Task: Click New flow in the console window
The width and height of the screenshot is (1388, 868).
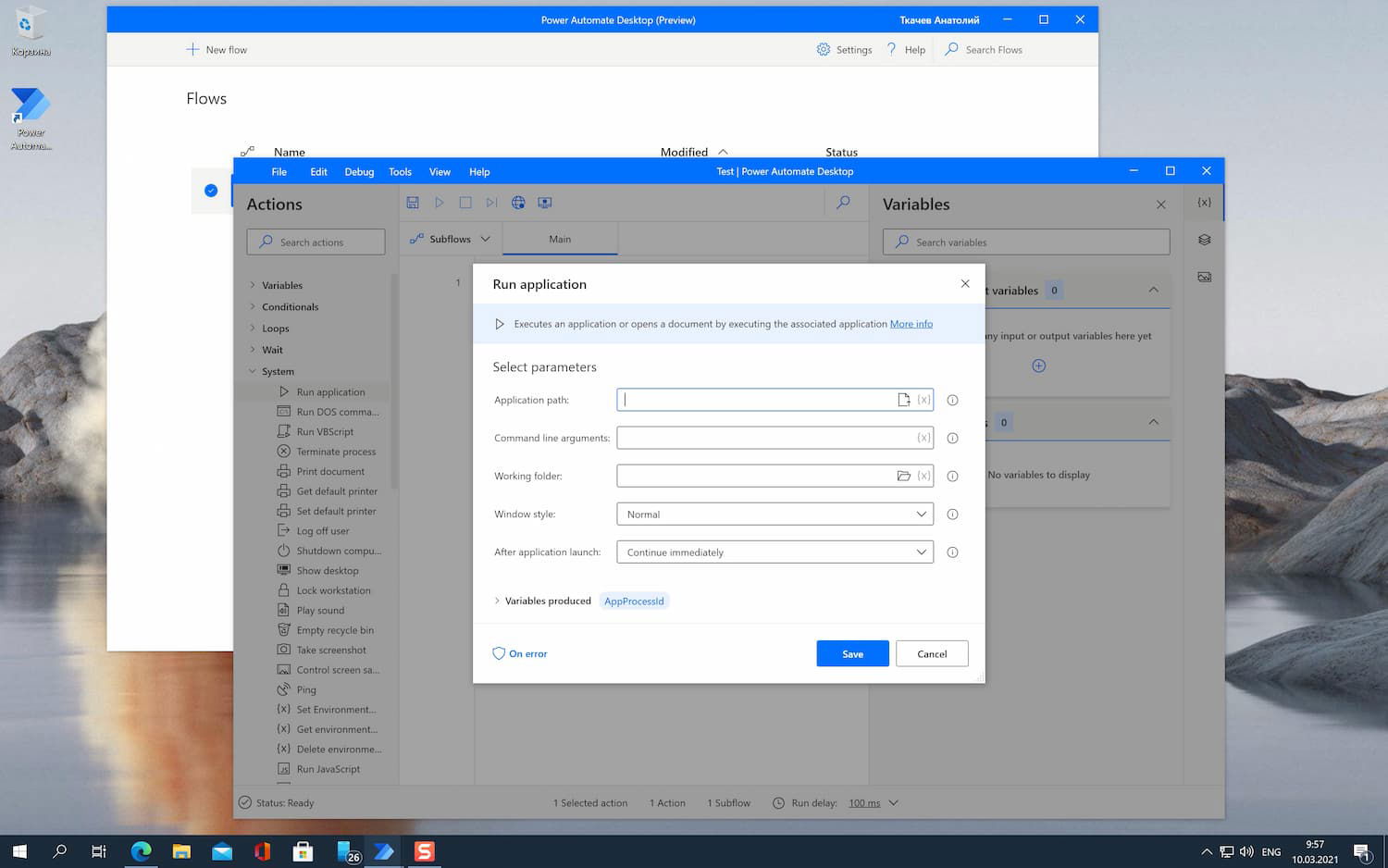Action: [x=217, y=49]
